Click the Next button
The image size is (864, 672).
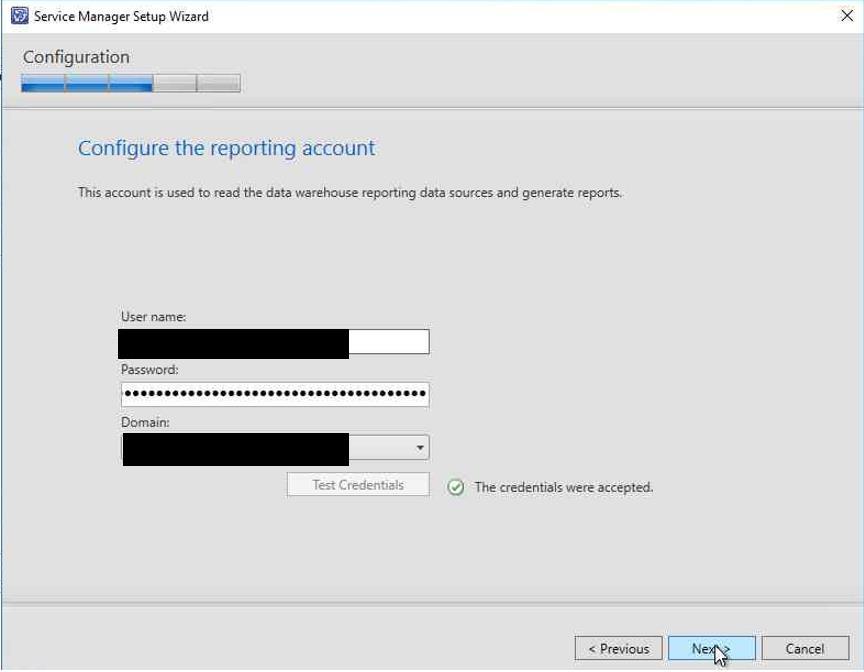coord(711,648)
